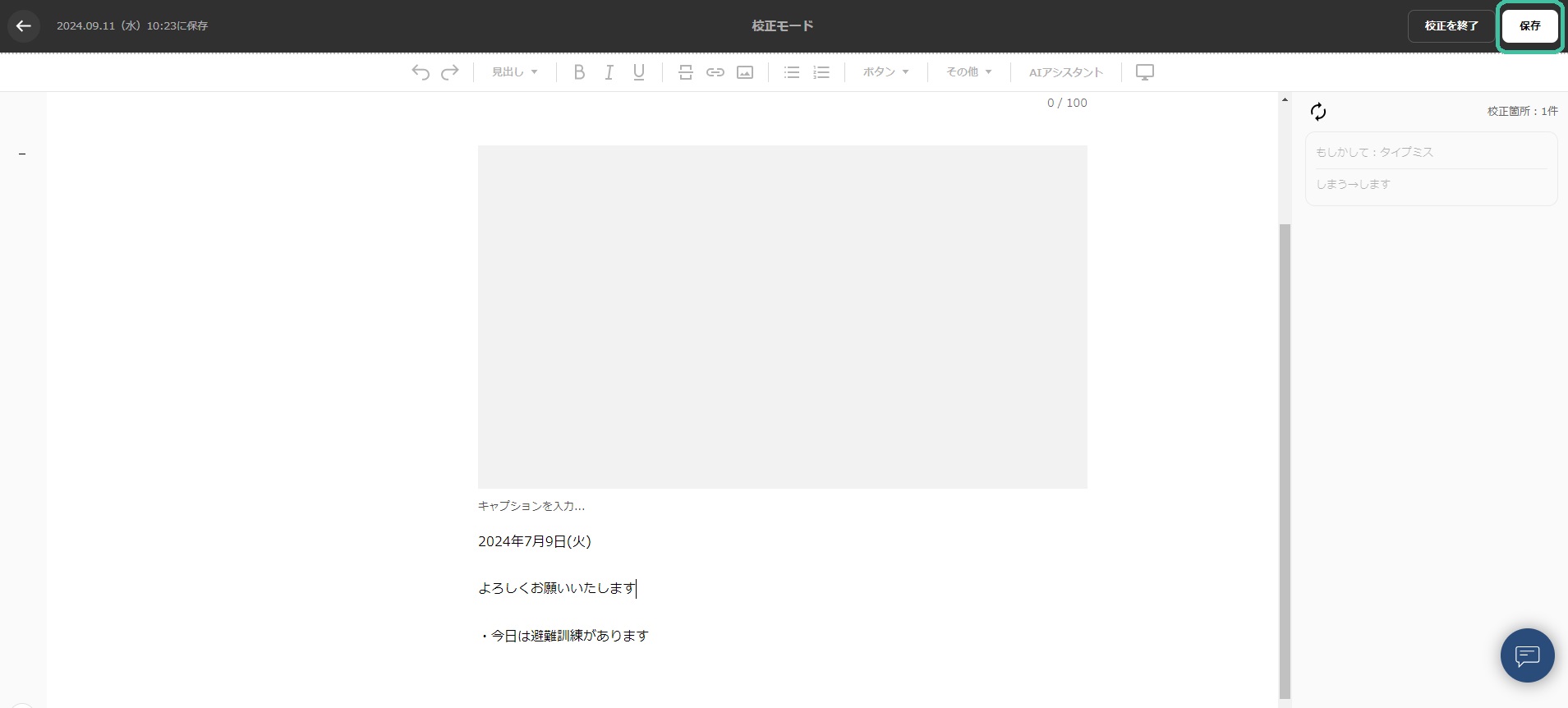The image size is (1568, 708).
Task: Toggle bold formatting
Action: 579,72
